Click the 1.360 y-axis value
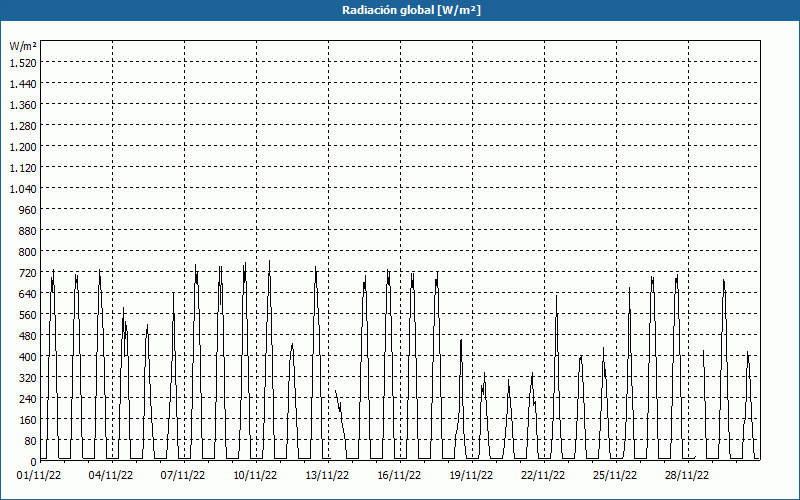 point(23,105)
